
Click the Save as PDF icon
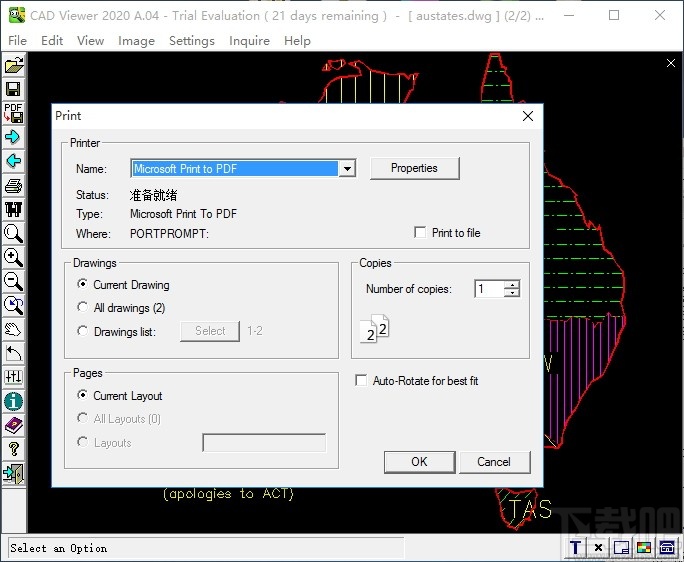pyautogui.click(x=14, y=113)
